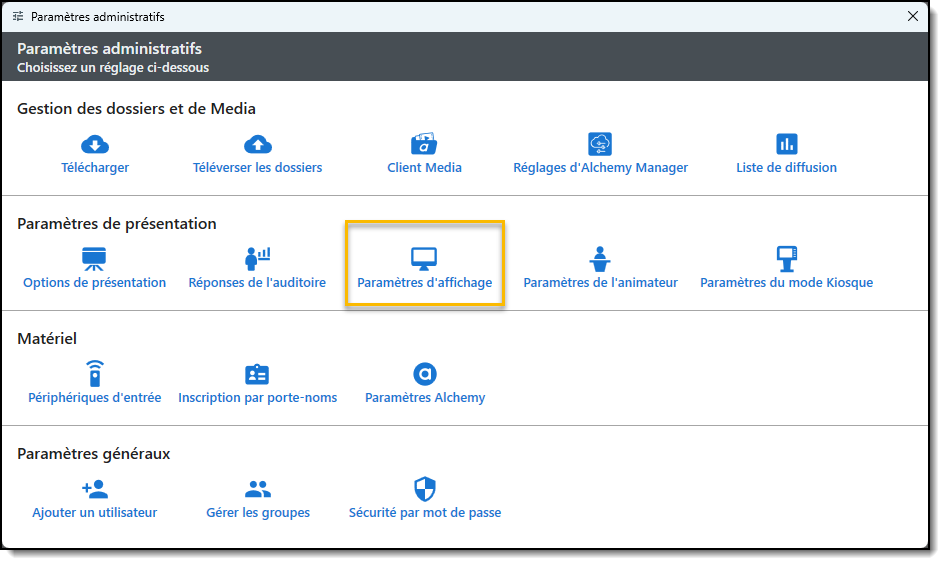
Task: Open the Gérer les groupes text link
Action: pyautogui.click(x=258, y=513)
